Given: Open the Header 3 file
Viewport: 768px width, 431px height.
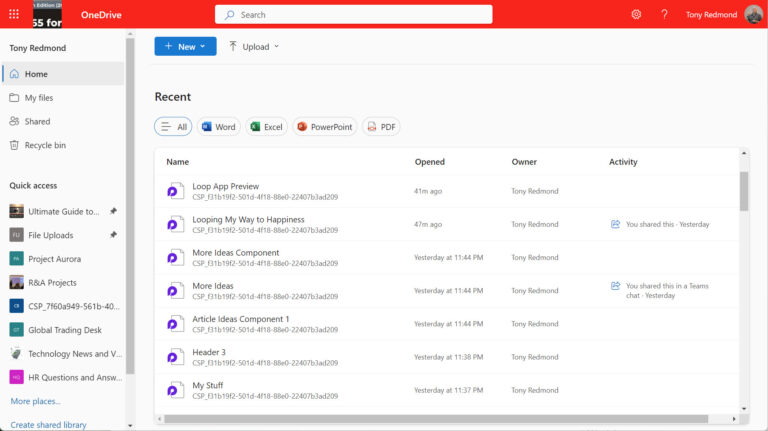Looking at the screenshot, I should pos(209,352).
